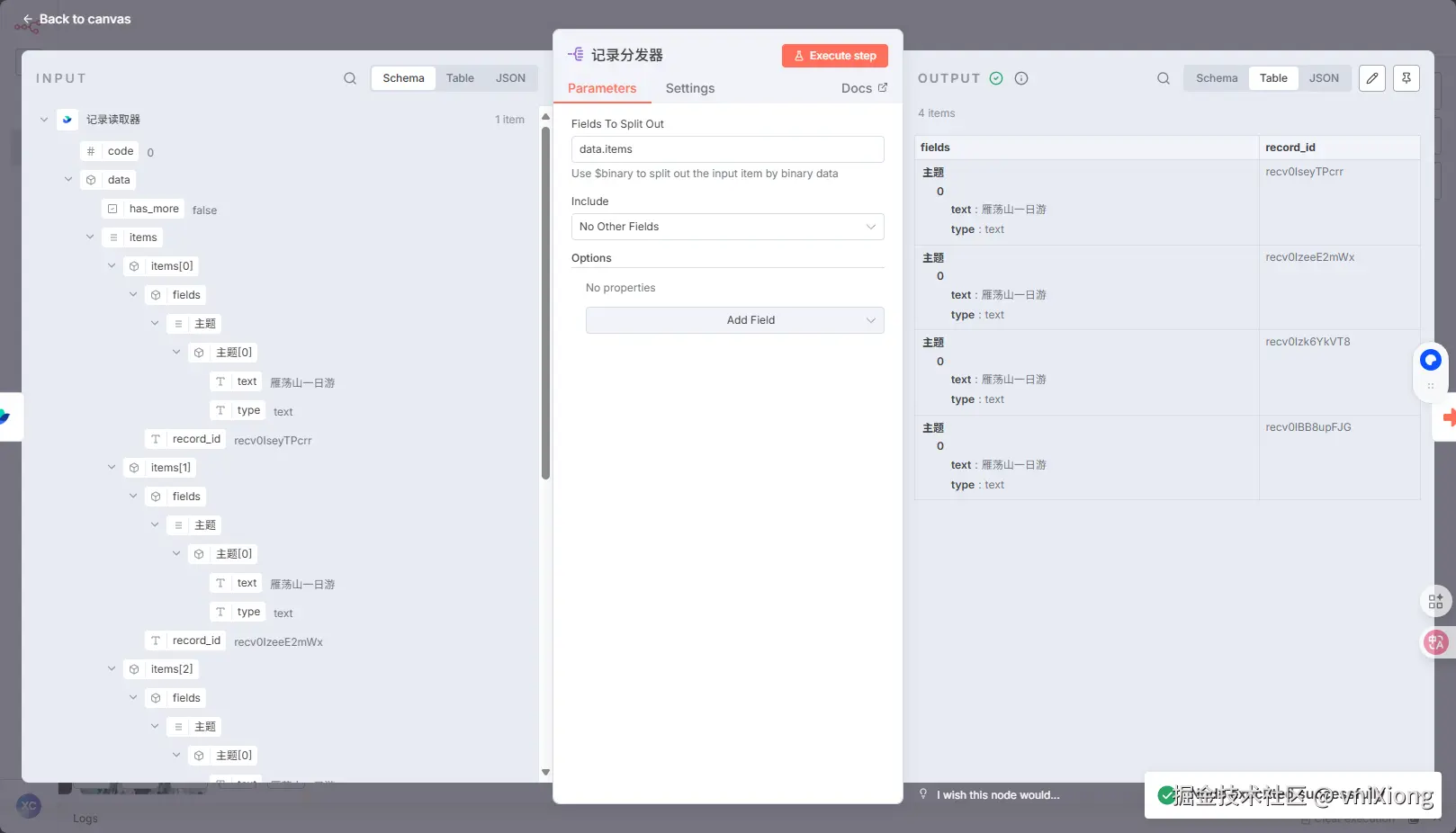1456x833 pixels.
Task: Select the Parameters tab
Action: coord(602,88)
